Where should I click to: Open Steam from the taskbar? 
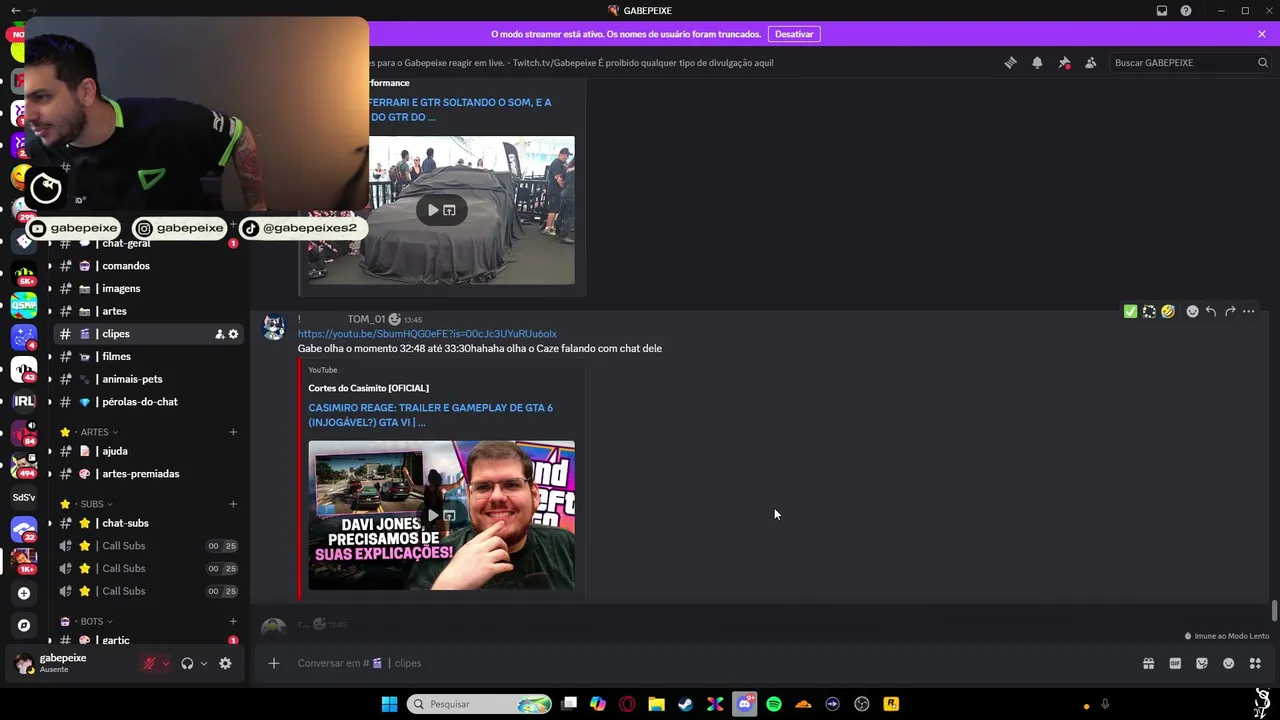coord(685,704)
